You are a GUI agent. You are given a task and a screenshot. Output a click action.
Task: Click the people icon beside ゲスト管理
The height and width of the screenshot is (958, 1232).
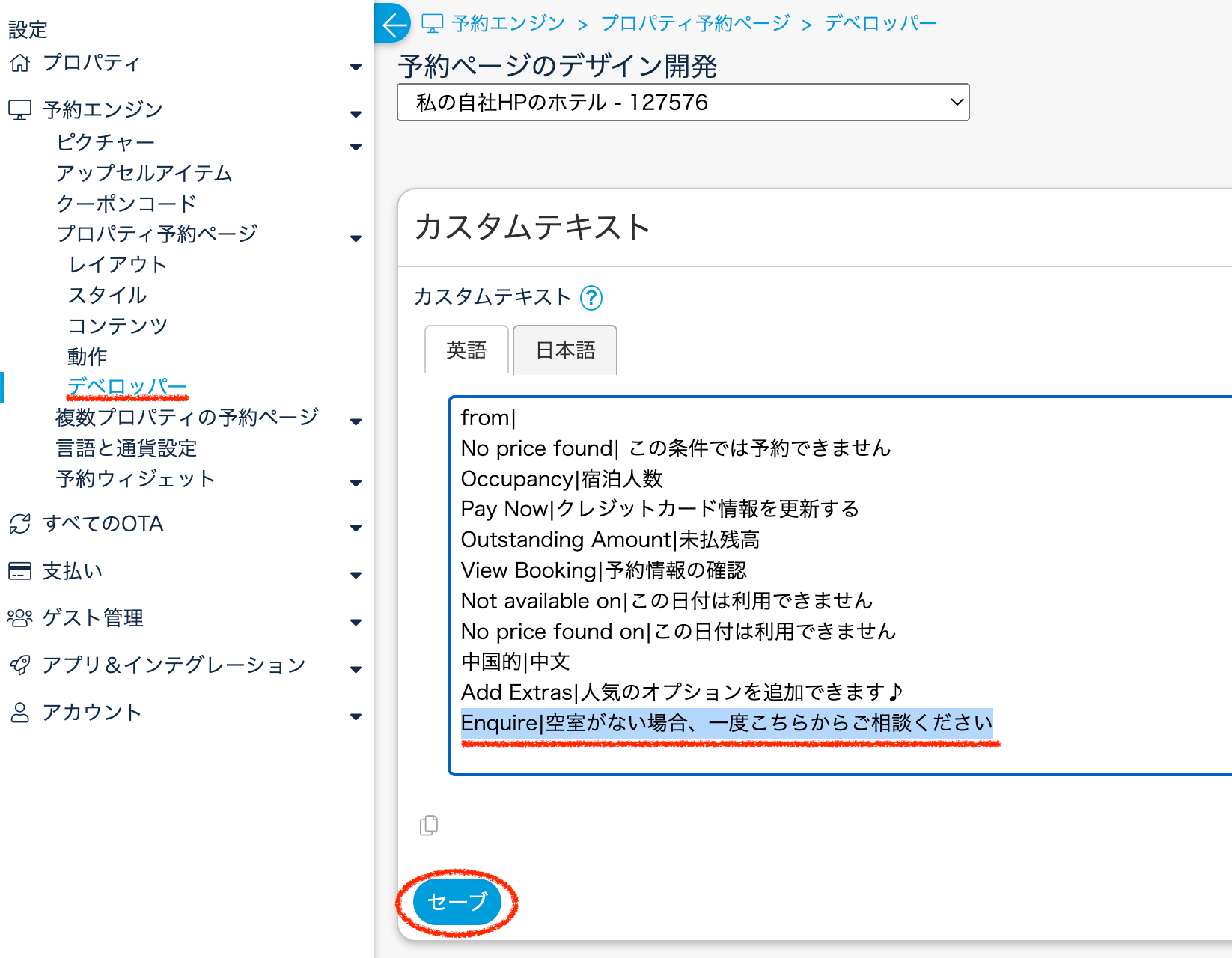pos(20,618)
